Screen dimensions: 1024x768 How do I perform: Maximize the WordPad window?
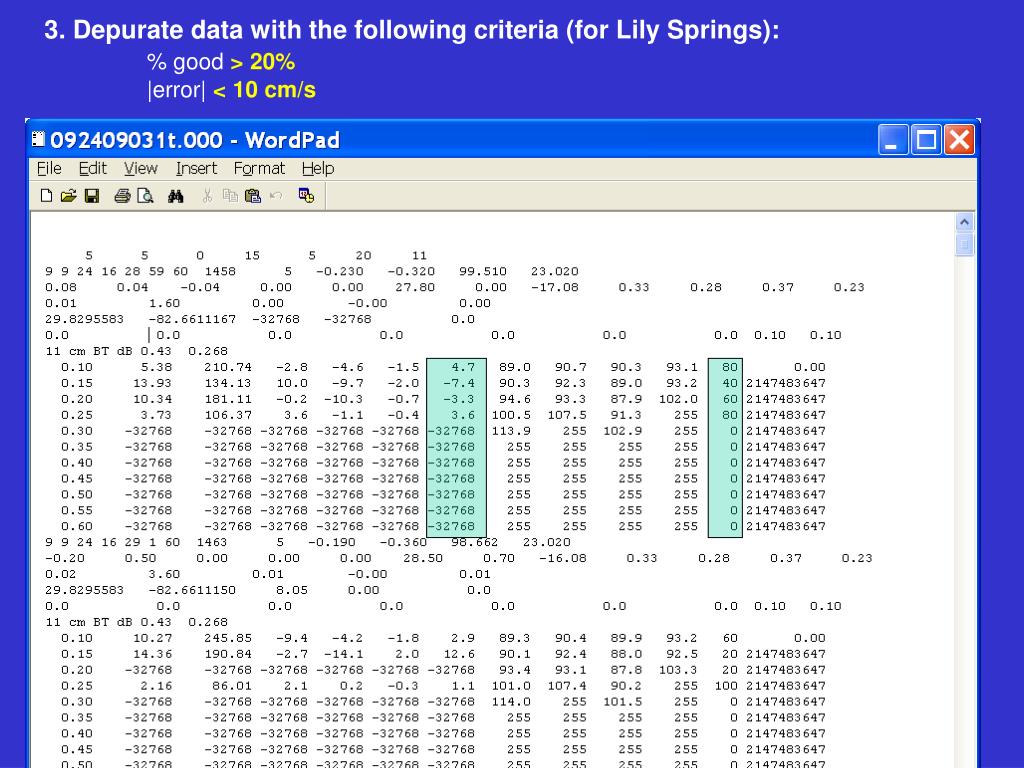pyautogui.click(x=926, y=140)
